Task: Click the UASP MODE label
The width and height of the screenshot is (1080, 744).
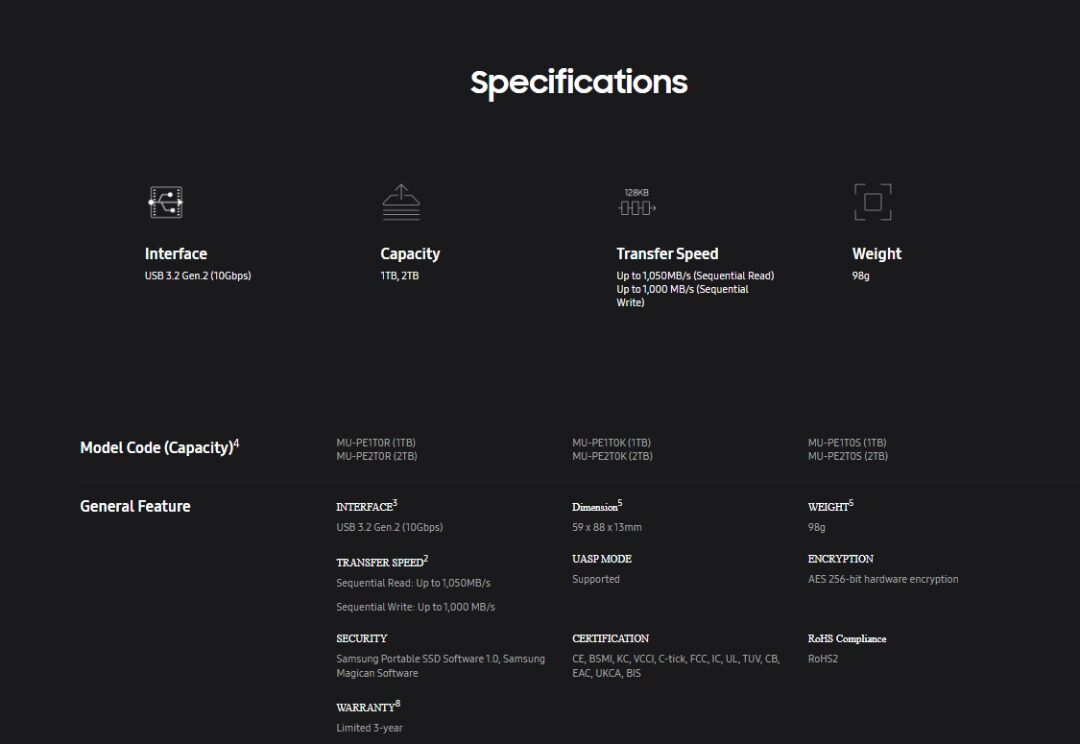Action: pos(602,559)
